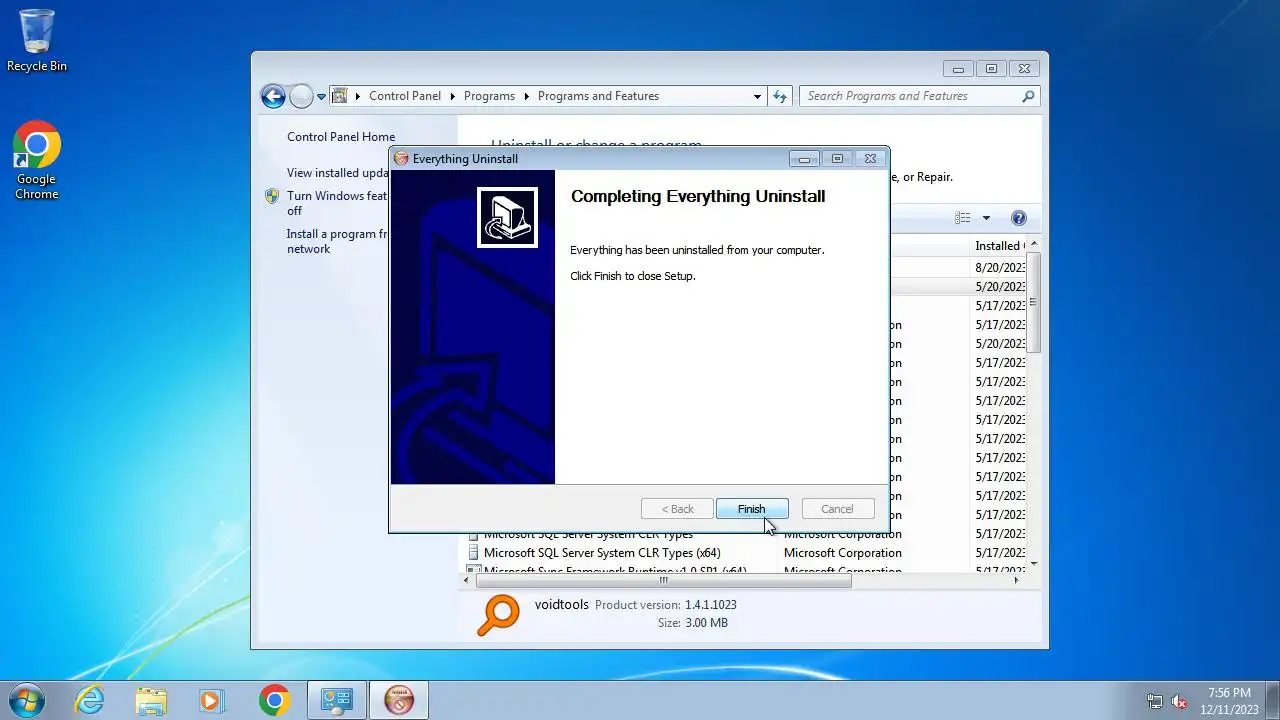The width and height of the screenshot is (1280, 720).
Task: Click the search magnifier icon
Action: click(x=1028, y=96)
